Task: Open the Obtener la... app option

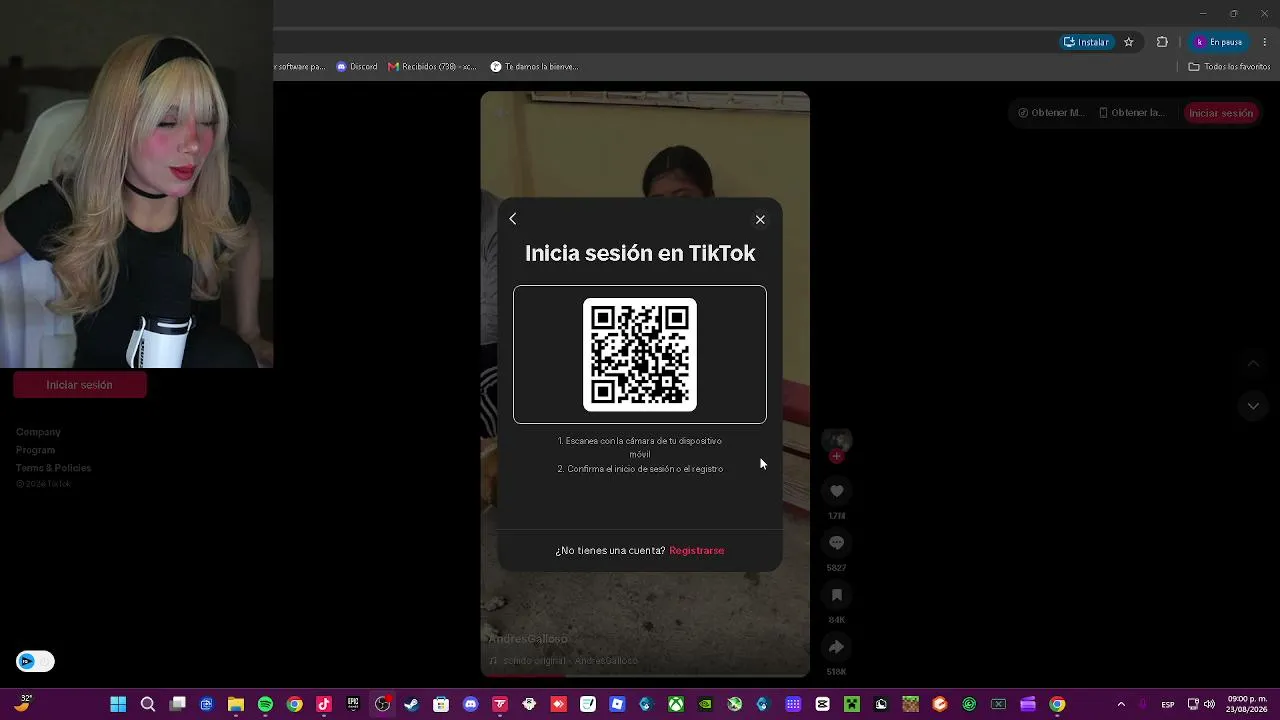Action: [x=1132, y=113]
